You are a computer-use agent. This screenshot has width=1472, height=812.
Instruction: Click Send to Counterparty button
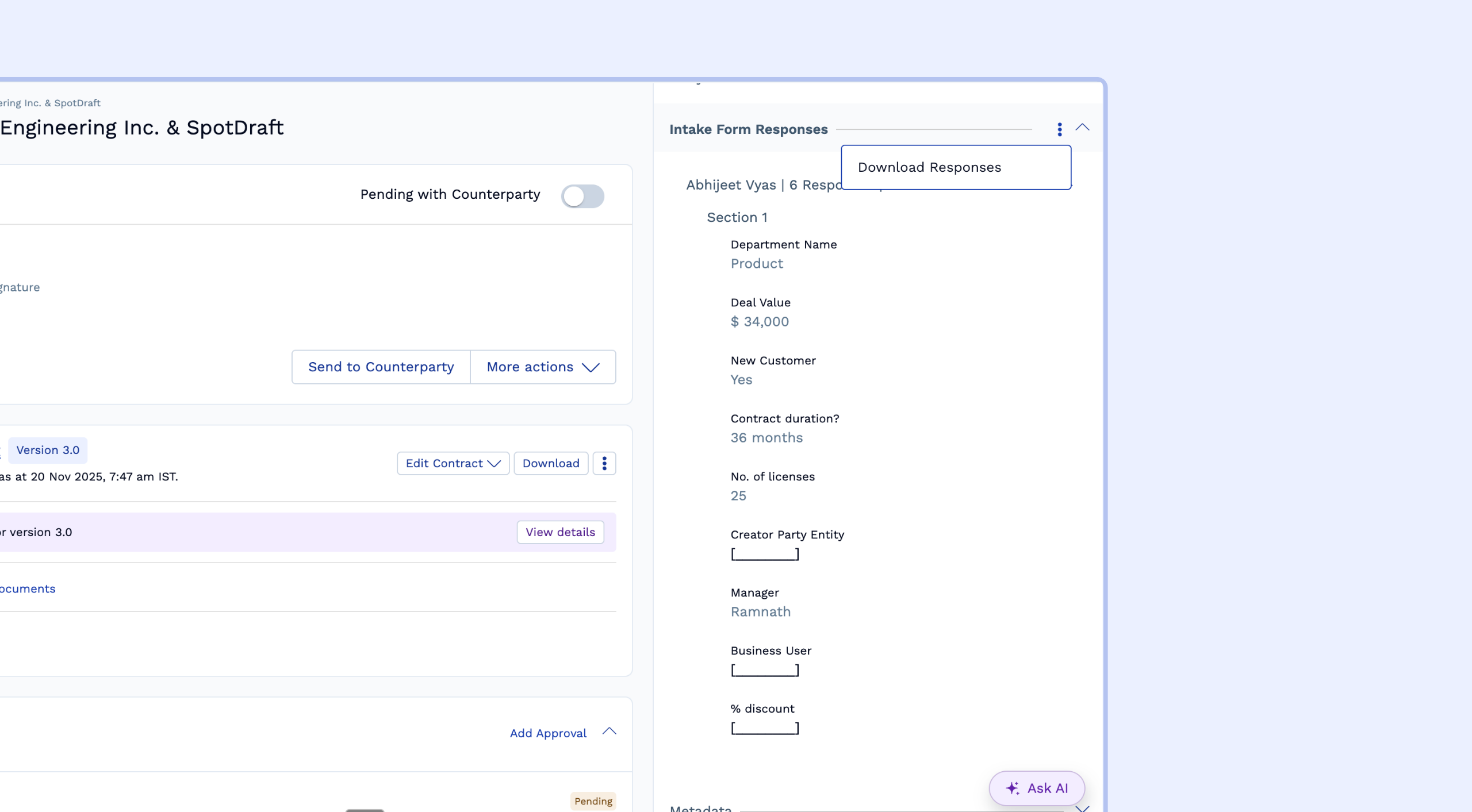tap(381, 367)
